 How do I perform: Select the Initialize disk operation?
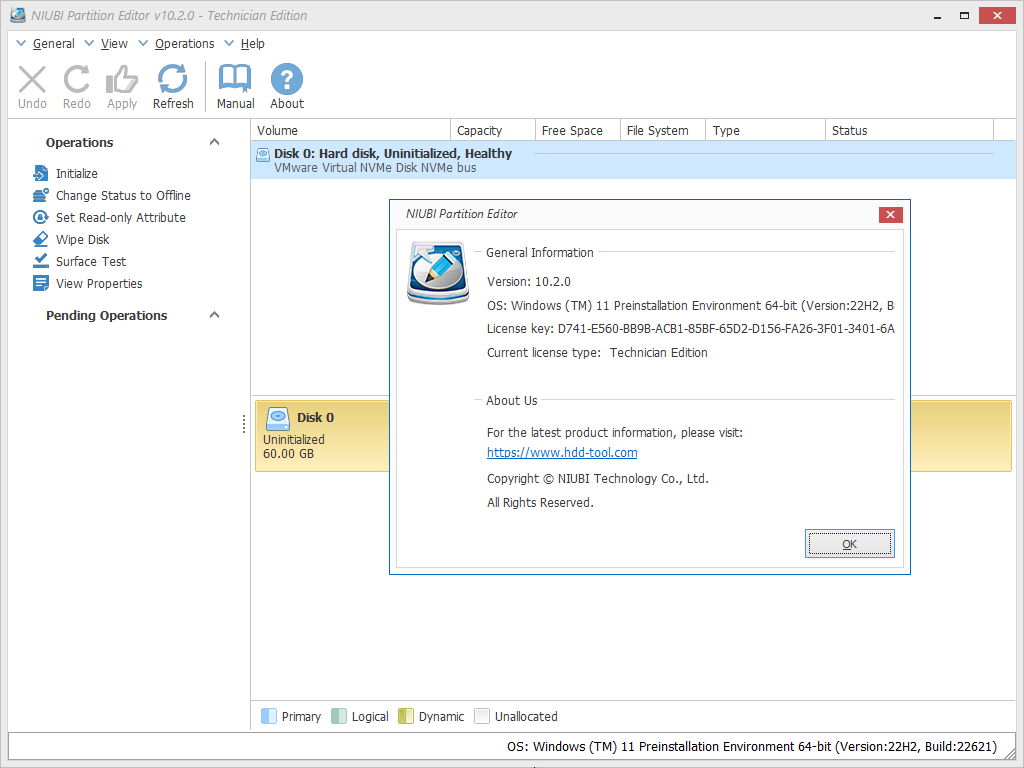(x=76, y=174)
